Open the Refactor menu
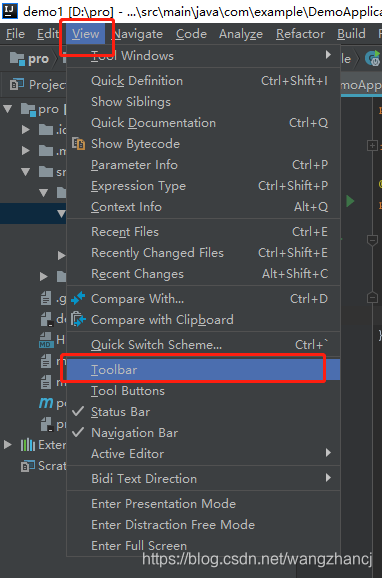Screen dimensions: 382x578 tap(300, 34)
